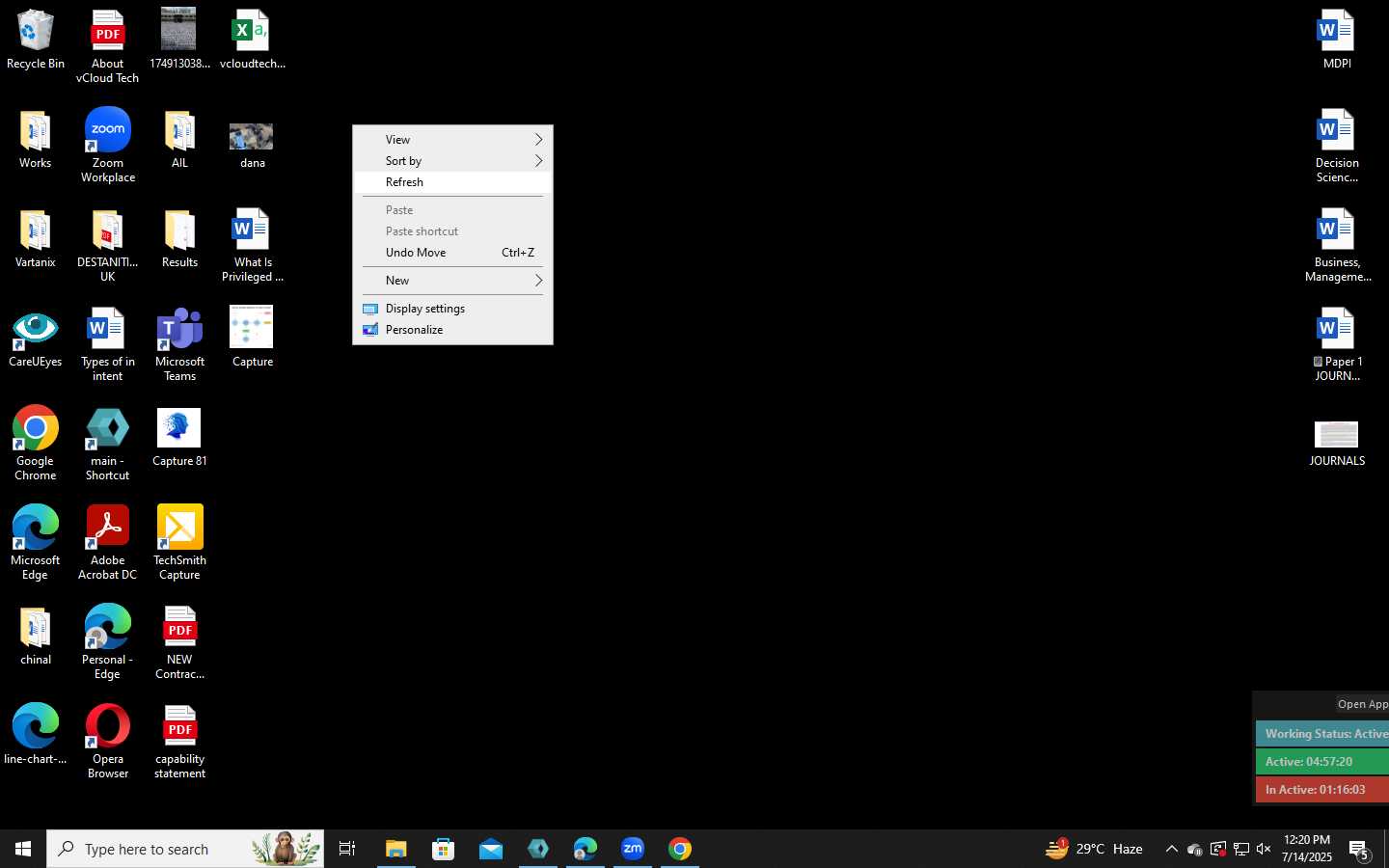Select NEW Contrac PDF file
Screen dimensions: 1389x868
179,642
